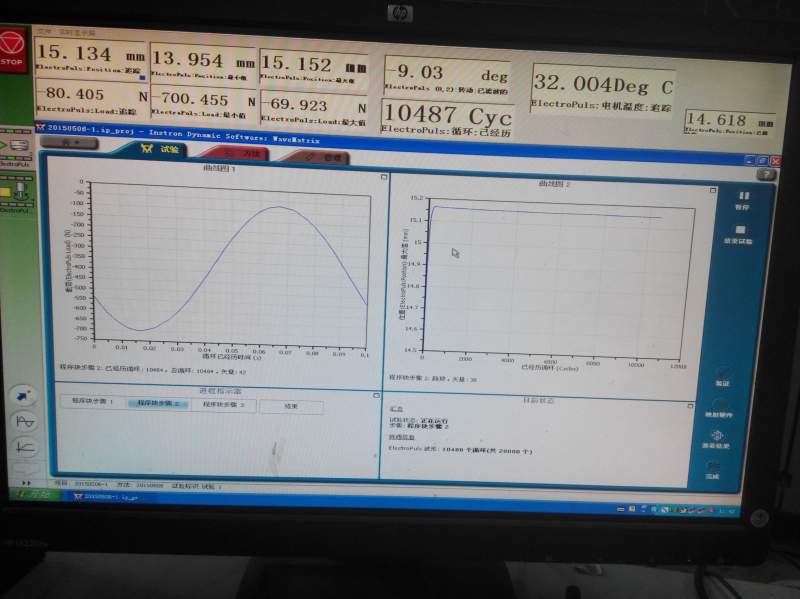Screen dimensions: 800x599
Task: Maximize the progress indicator panel
Action: tap(377, 395)
